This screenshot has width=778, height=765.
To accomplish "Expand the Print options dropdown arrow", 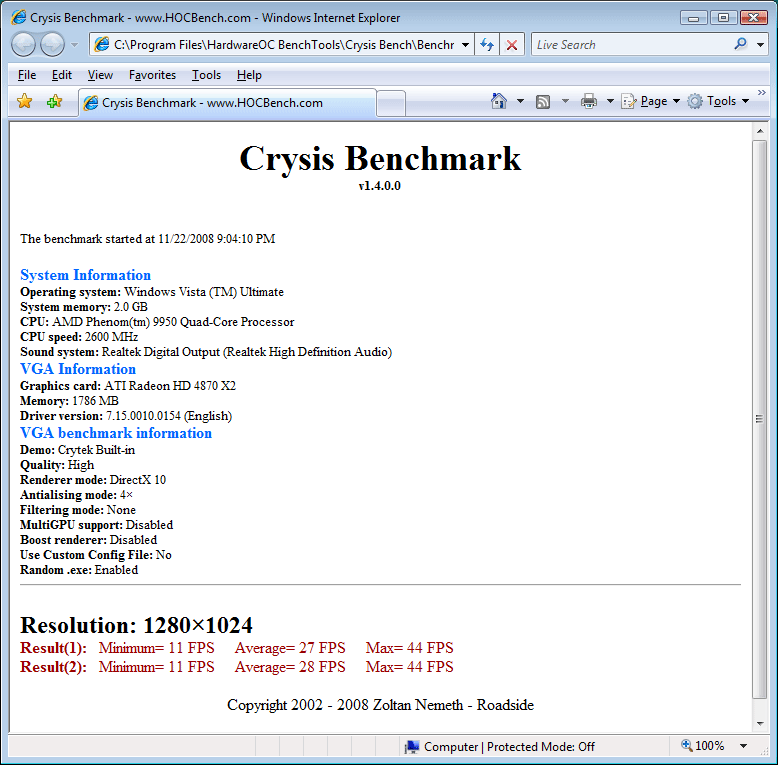I will point(610,101).
